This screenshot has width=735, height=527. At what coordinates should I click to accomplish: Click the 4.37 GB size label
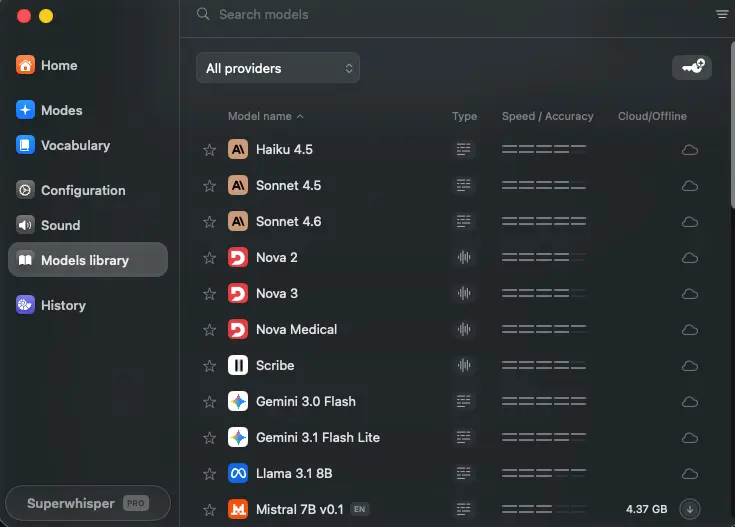point(646,509)
